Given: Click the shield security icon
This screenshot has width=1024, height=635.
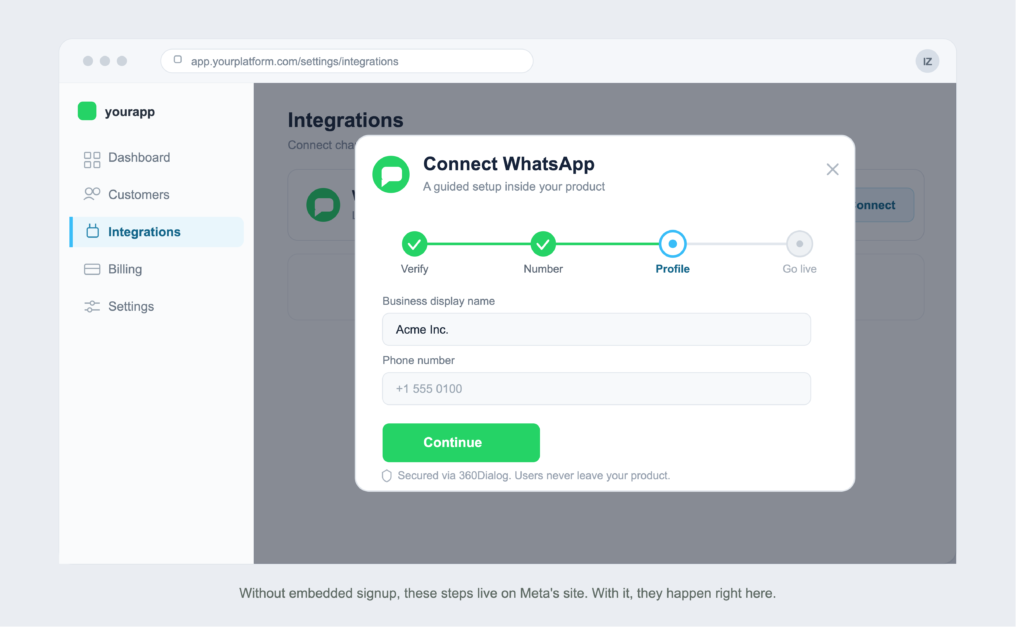Looking at the screenshot, I should coord(390,480).
